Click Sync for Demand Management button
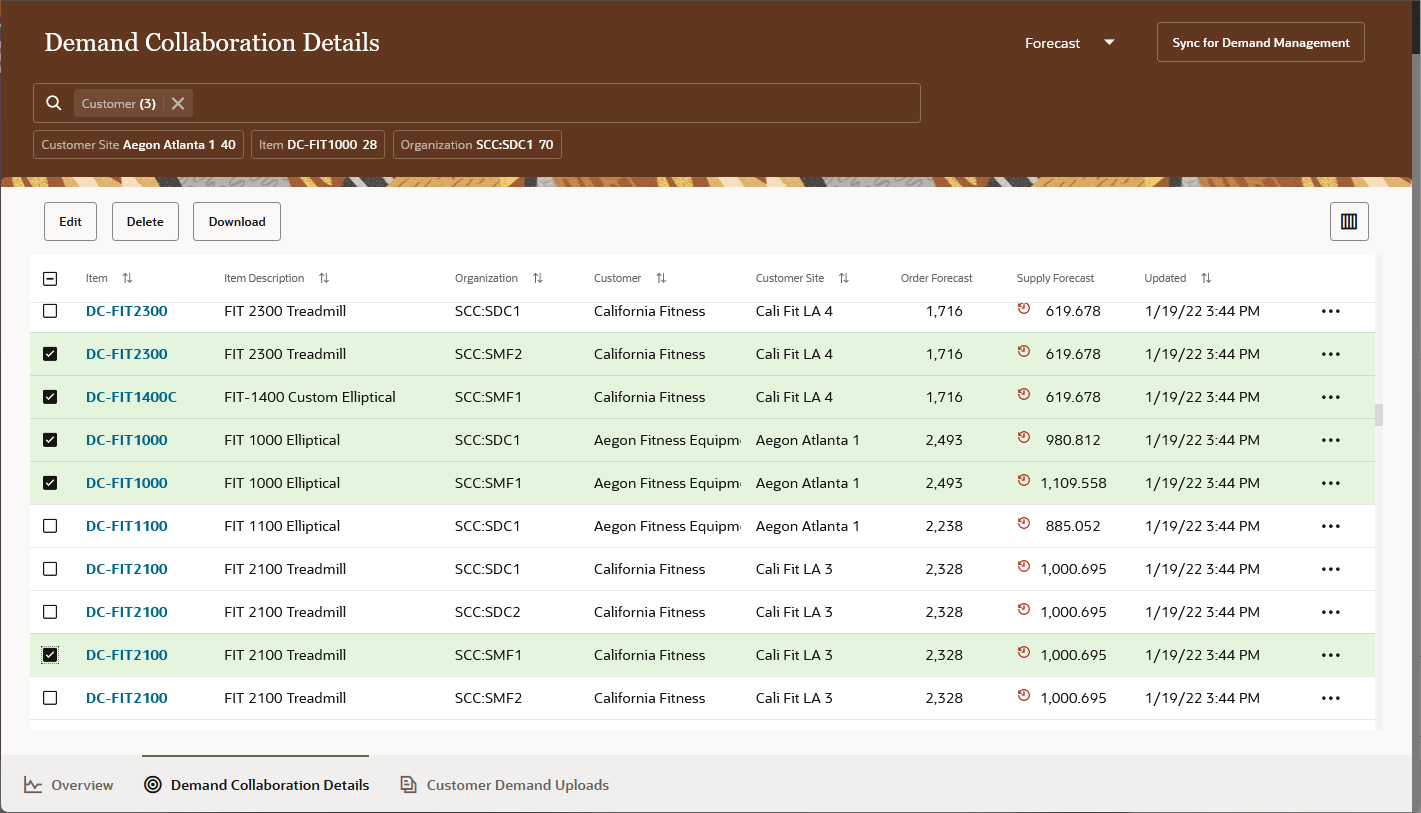The image size is (1421, 813). coord(1260,43)
